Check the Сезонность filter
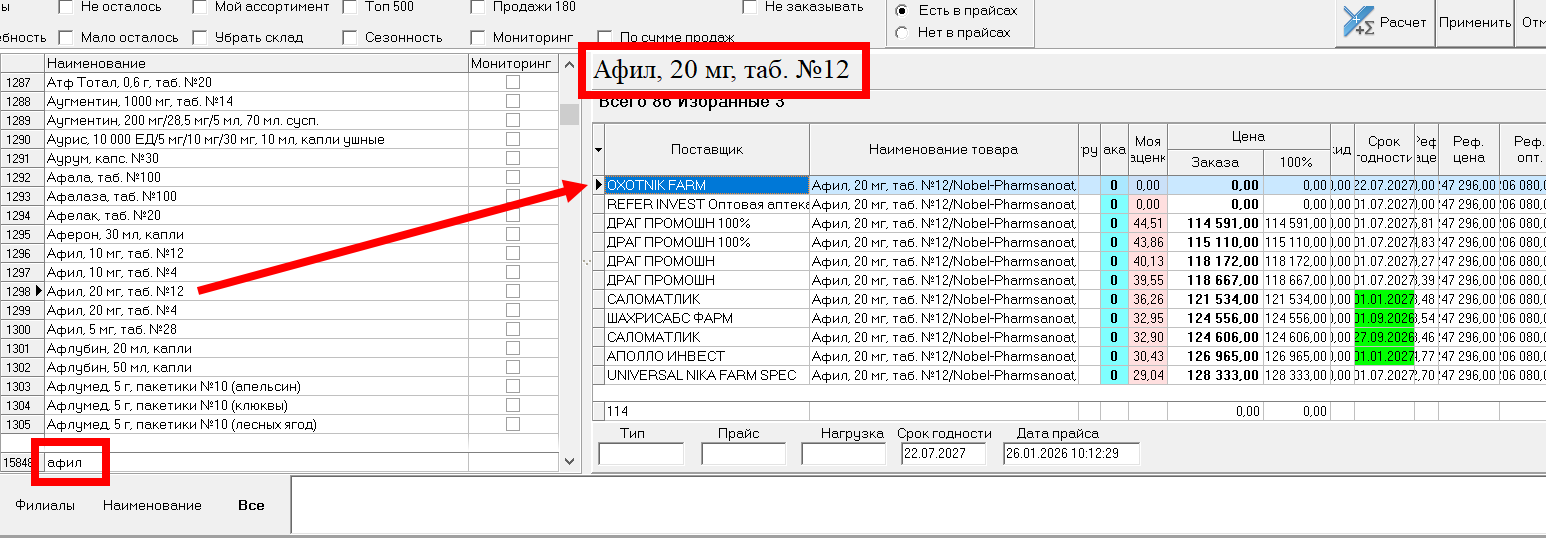The width and height of the screenshot is (1546, 538). [350, 37]
